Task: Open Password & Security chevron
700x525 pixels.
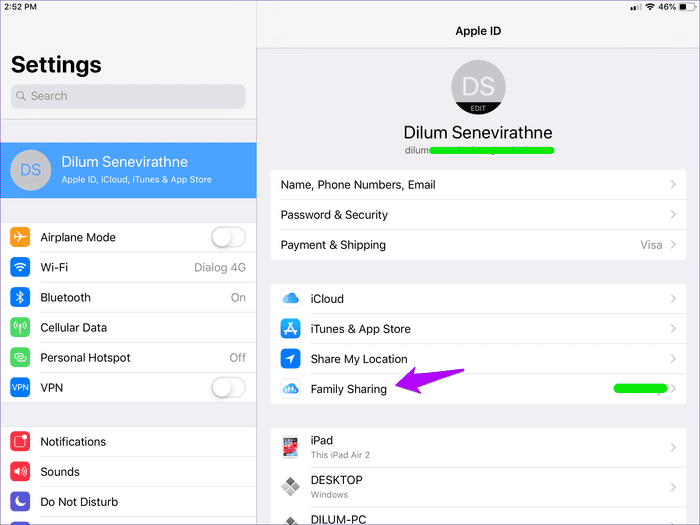Action: 673,215
